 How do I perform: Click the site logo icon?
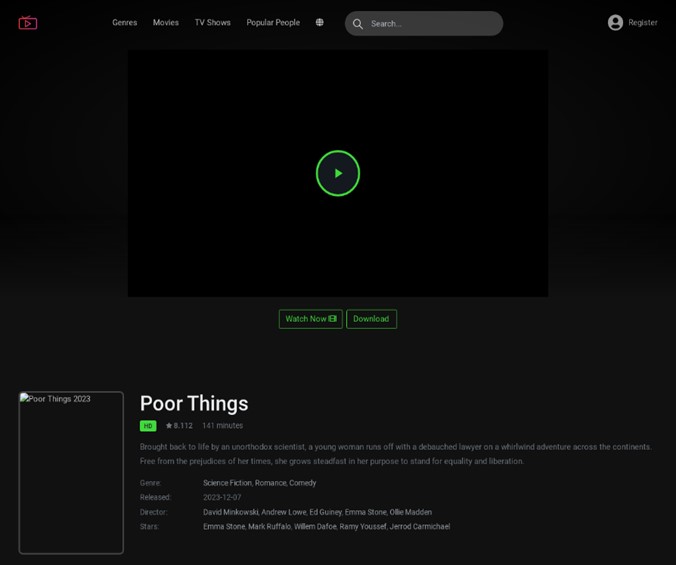tap(28, 23)
